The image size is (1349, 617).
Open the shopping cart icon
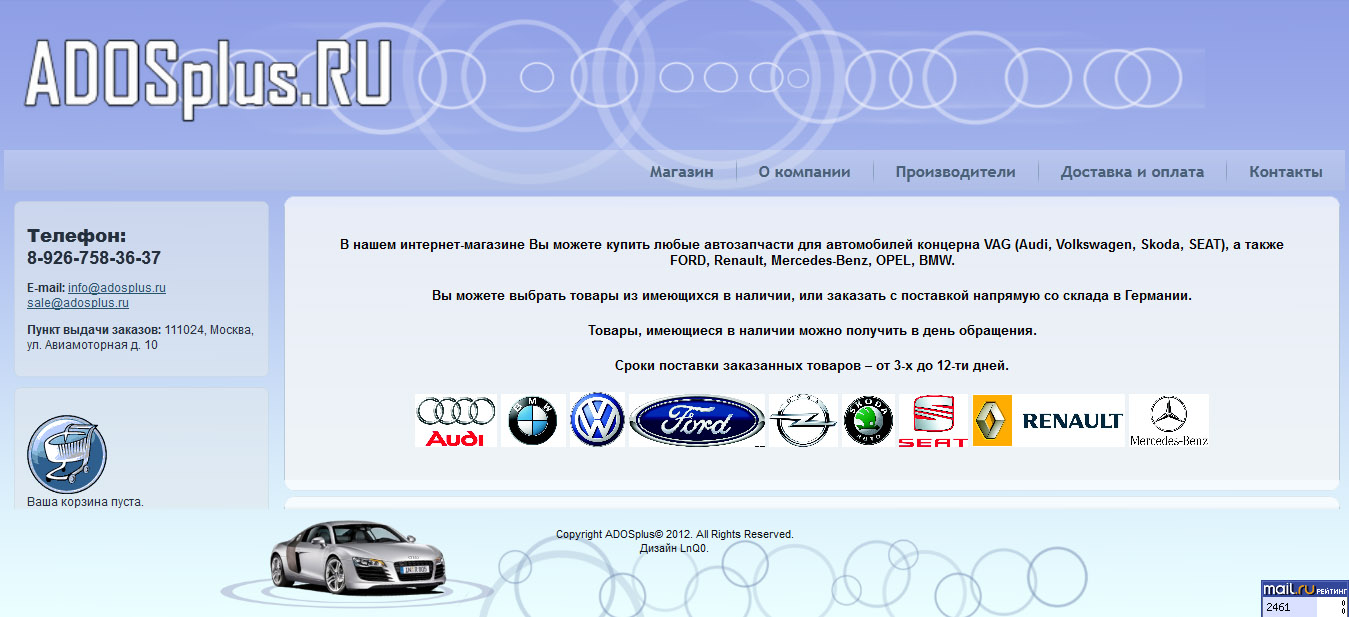pyautogui.click(x=67, y=454)
